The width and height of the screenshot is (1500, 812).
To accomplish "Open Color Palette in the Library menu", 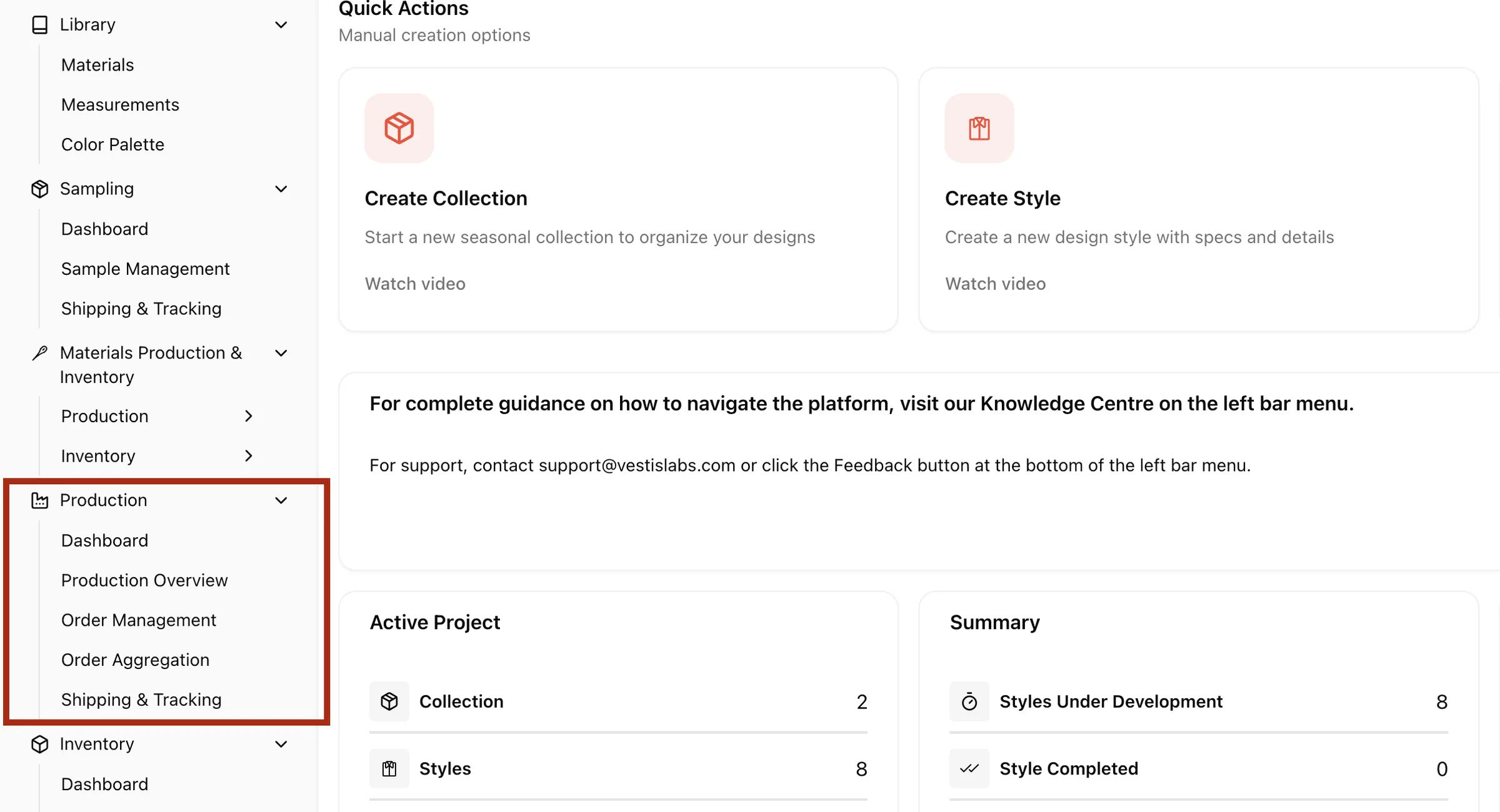I will (x=112, y=144).
